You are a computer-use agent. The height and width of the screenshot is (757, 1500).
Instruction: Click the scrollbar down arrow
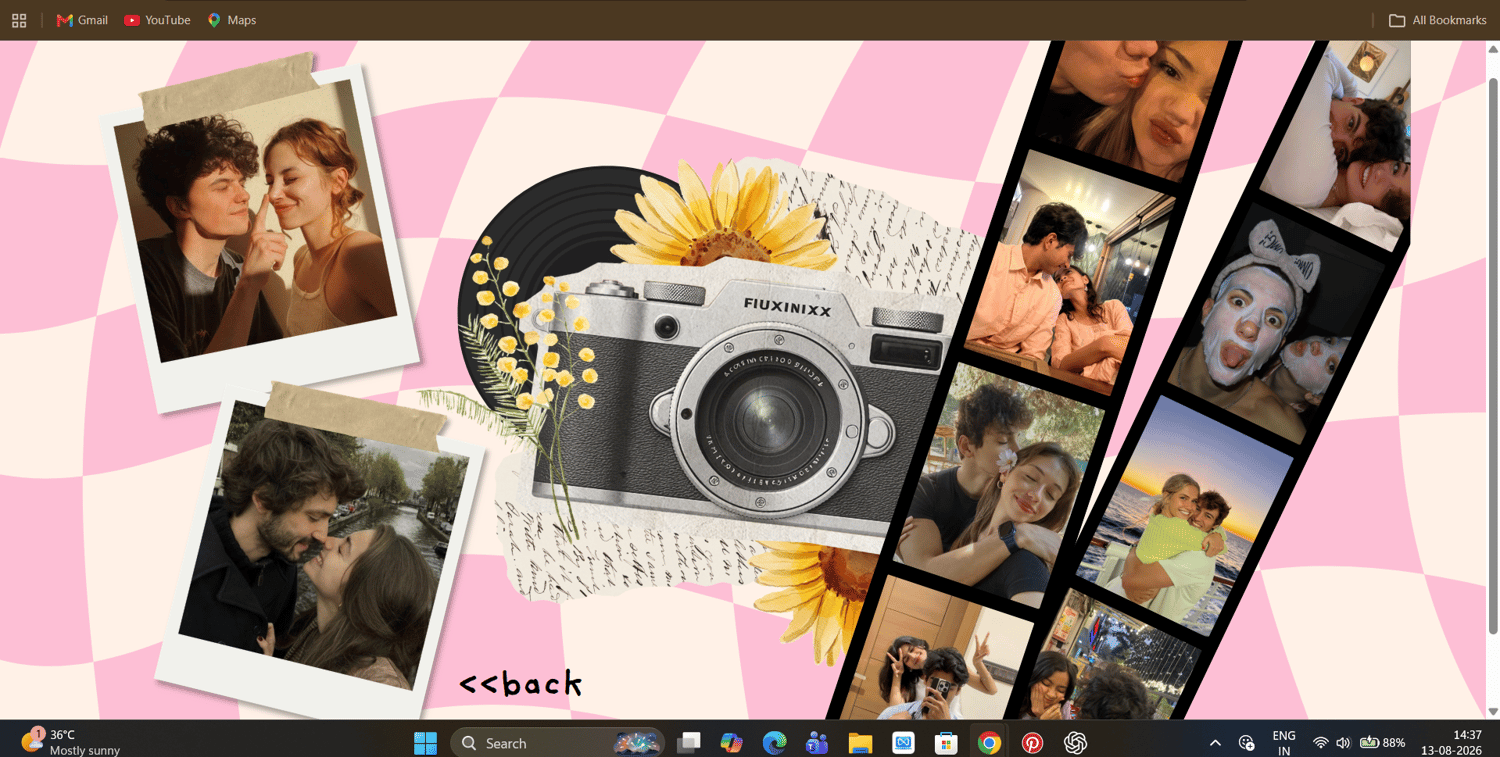point(1493,712)
